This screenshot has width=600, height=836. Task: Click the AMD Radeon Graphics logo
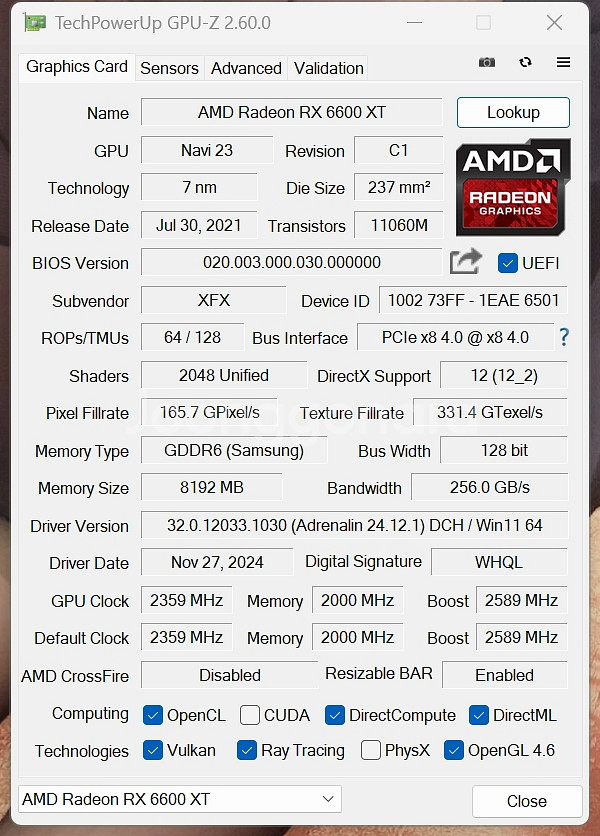pyautogui.click(x=513, y=188)
